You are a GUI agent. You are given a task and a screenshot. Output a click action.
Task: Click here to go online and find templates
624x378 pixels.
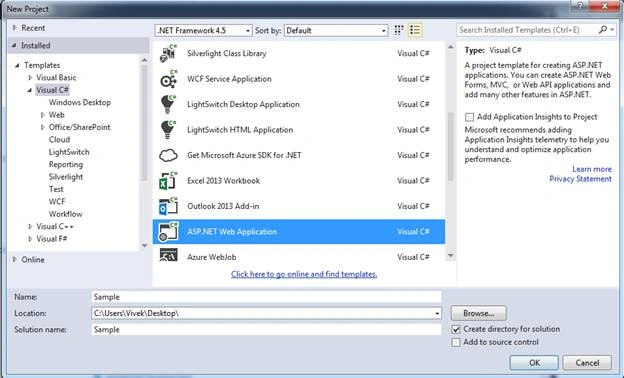point(304,274)
